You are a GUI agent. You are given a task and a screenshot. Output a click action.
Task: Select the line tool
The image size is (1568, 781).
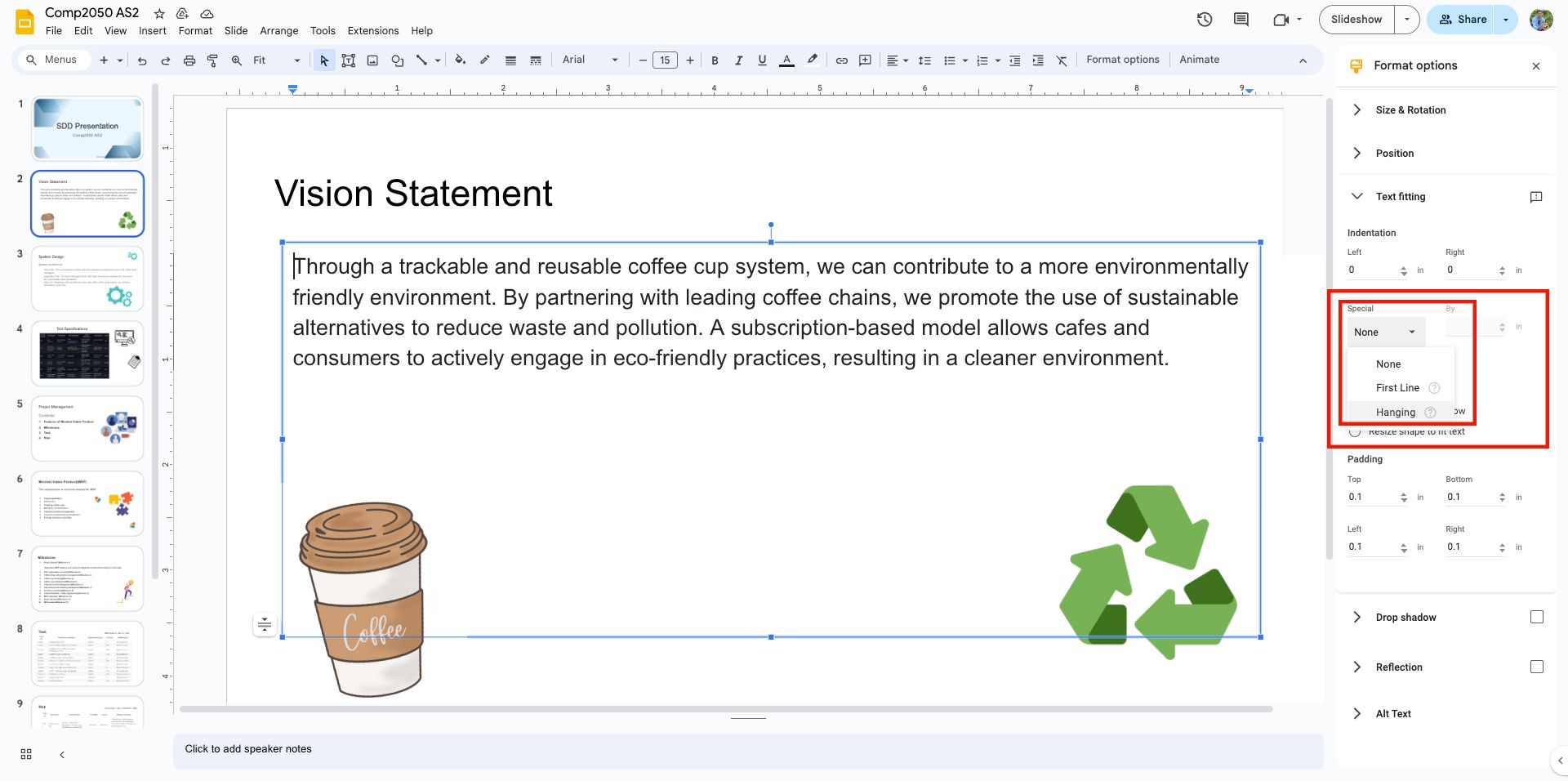(421, 60)
